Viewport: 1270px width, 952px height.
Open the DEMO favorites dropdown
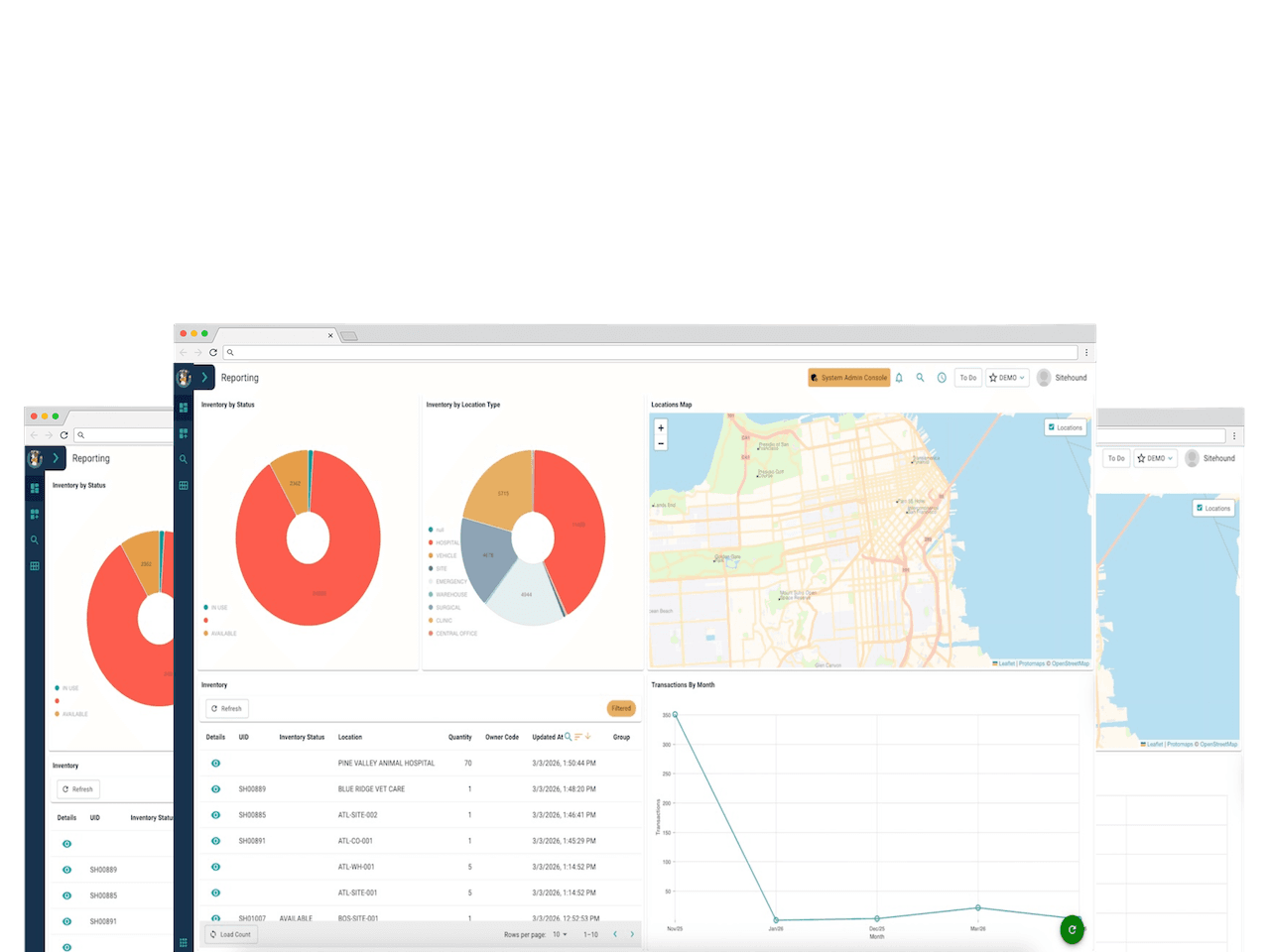1007,378
